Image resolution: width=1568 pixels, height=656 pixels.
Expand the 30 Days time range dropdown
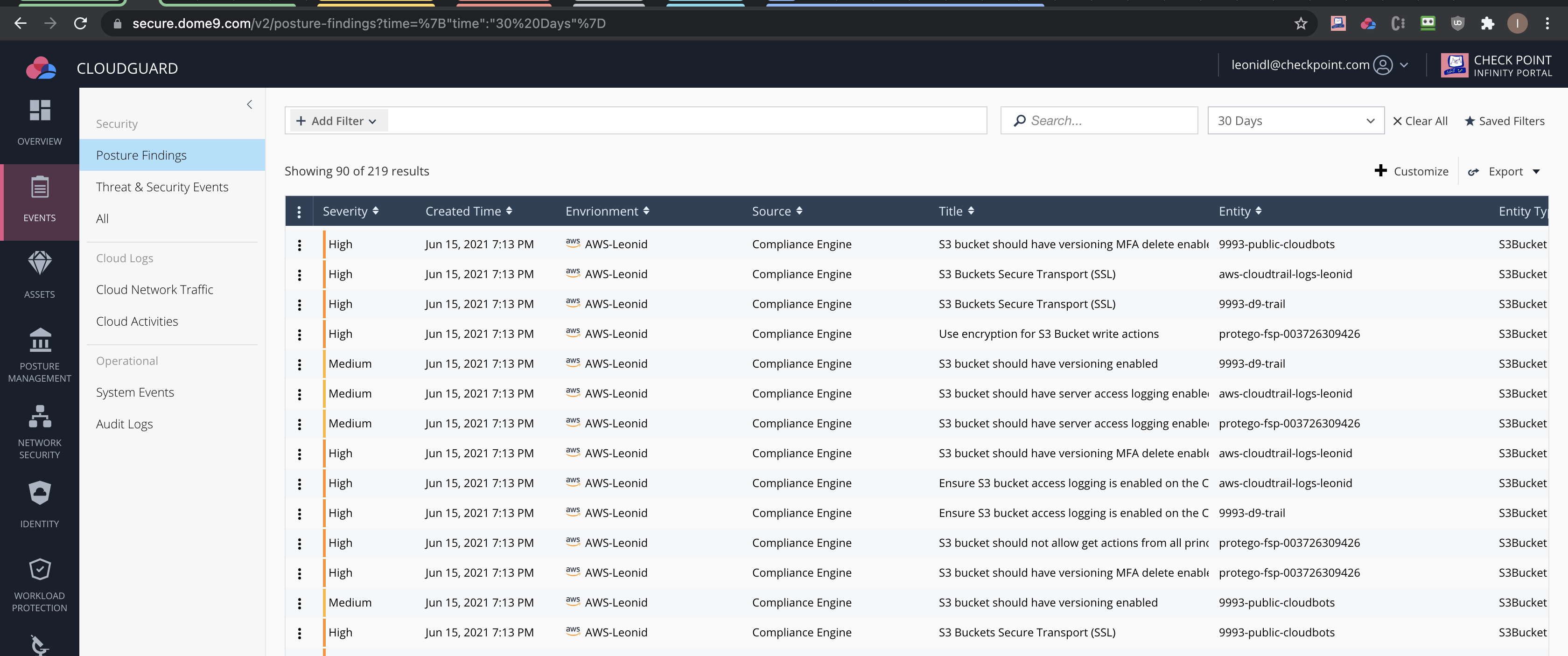(1295, 121)
